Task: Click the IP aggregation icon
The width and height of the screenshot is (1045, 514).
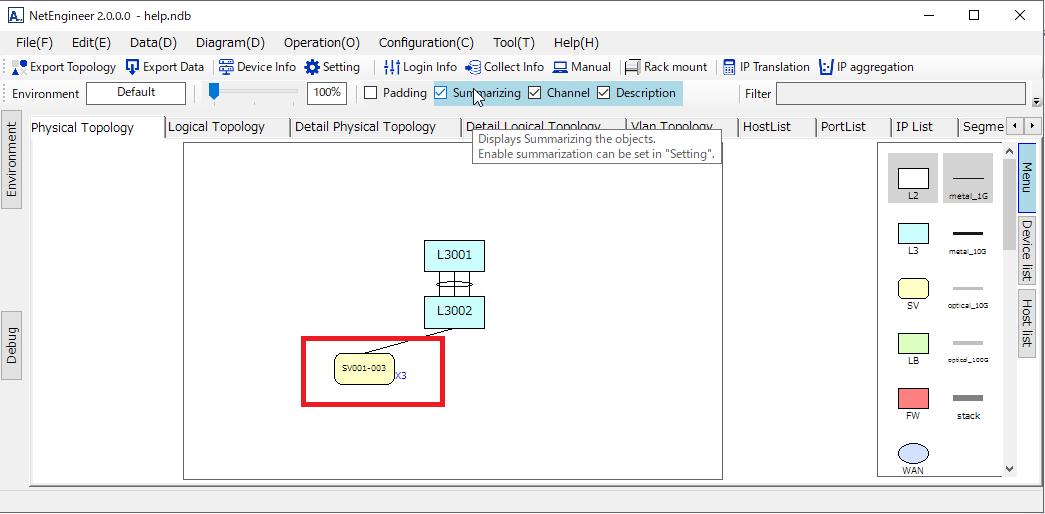Action: pos(826,67)
